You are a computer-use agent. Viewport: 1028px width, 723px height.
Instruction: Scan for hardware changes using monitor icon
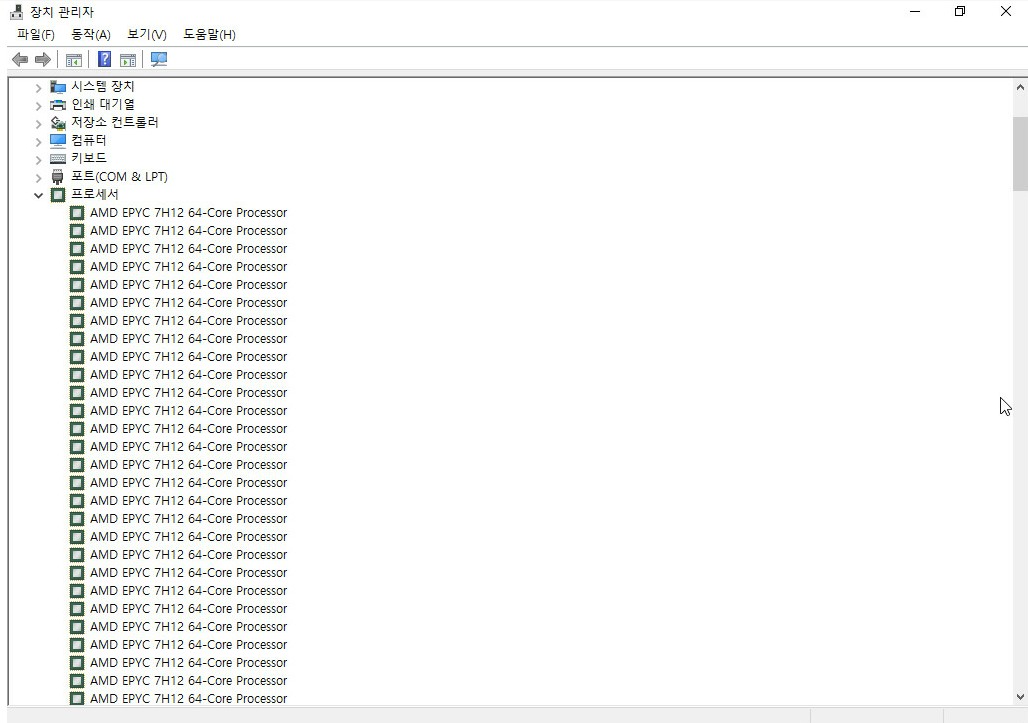point(159,60)
